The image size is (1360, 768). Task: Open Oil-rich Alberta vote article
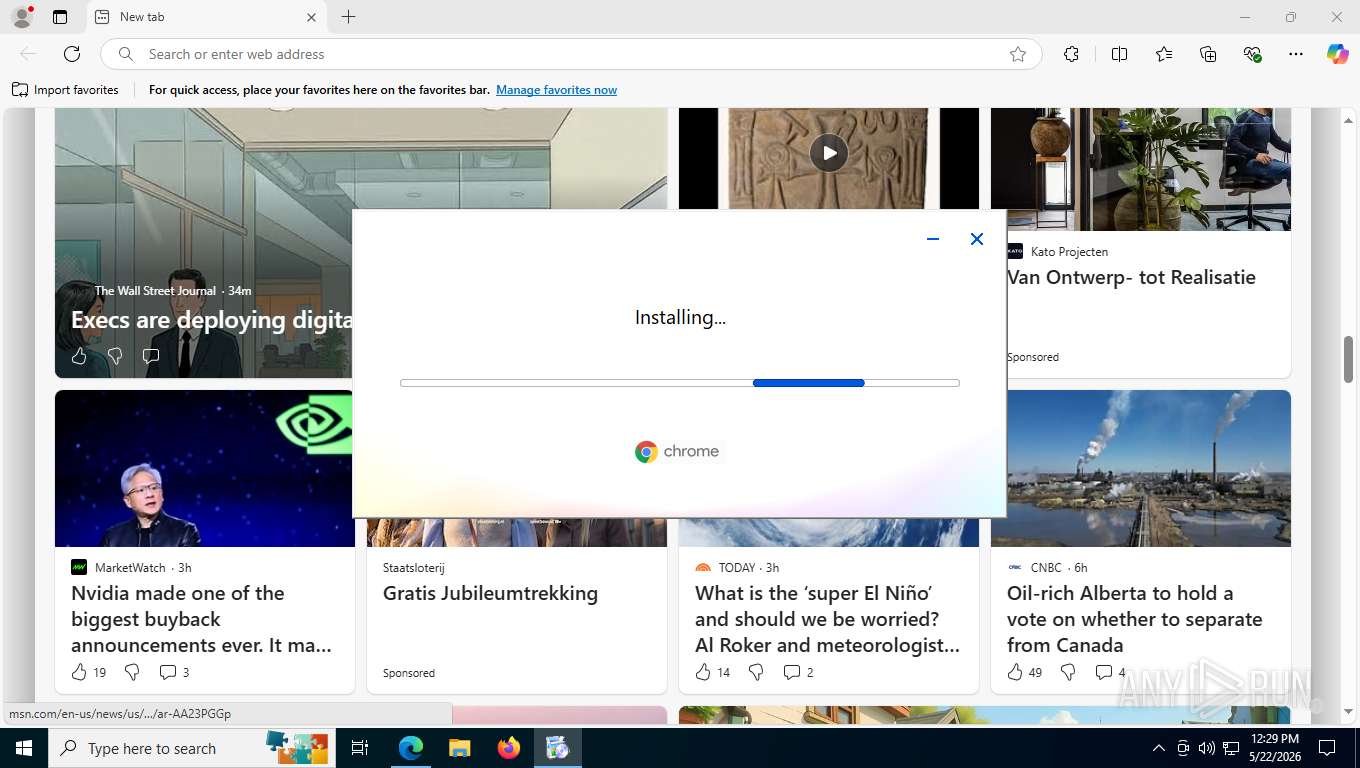(x=1135, y=619)
